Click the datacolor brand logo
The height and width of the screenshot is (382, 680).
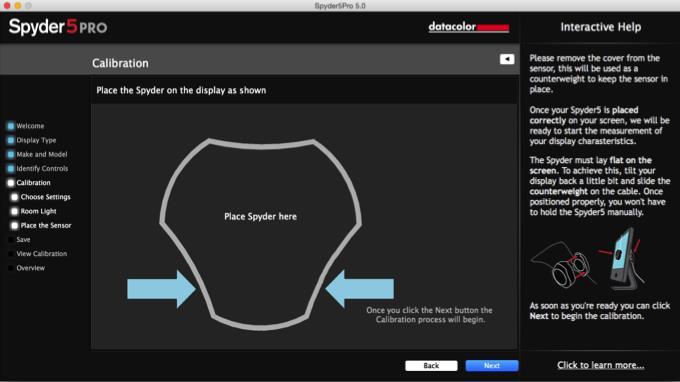(469, 27)
